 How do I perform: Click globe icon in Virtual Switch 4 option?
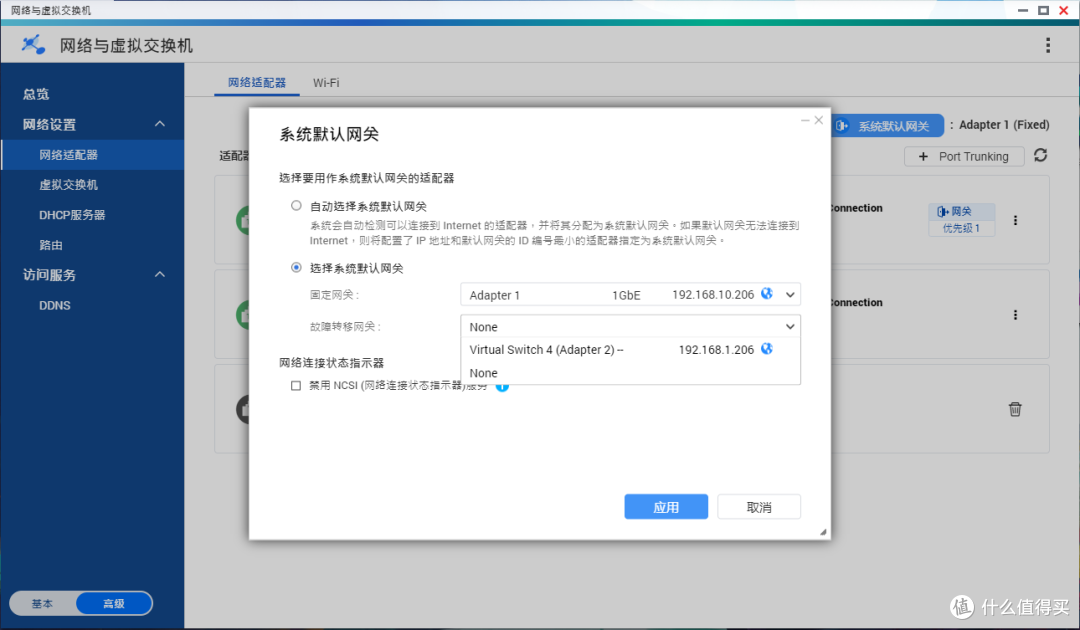pos(767,349)
